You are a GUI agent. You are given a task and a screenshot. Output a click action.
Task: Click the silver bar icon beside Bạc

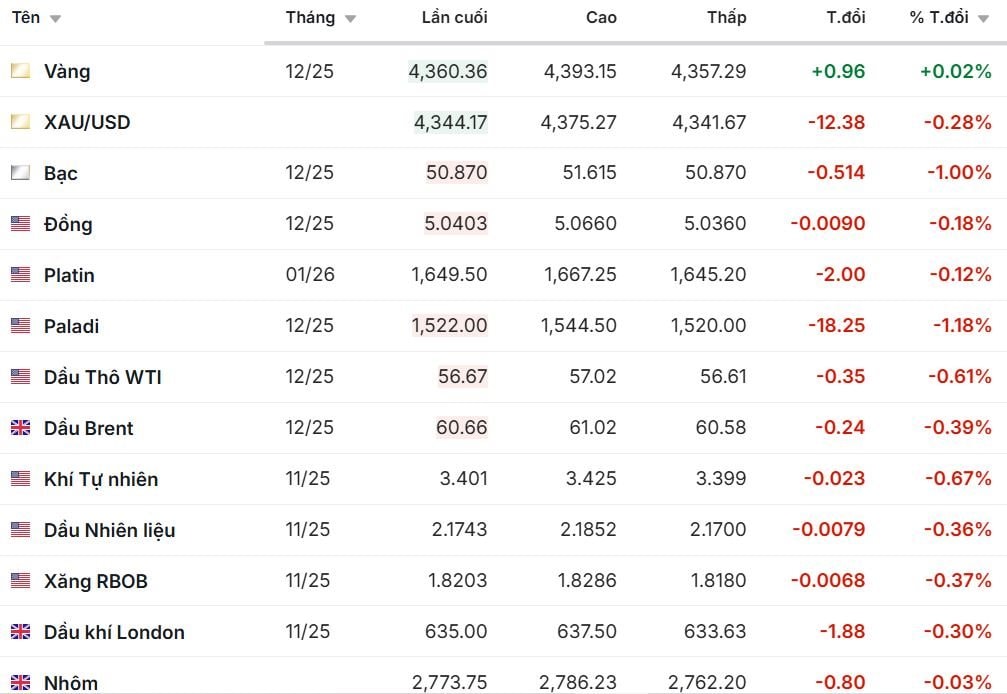(20, 173)
